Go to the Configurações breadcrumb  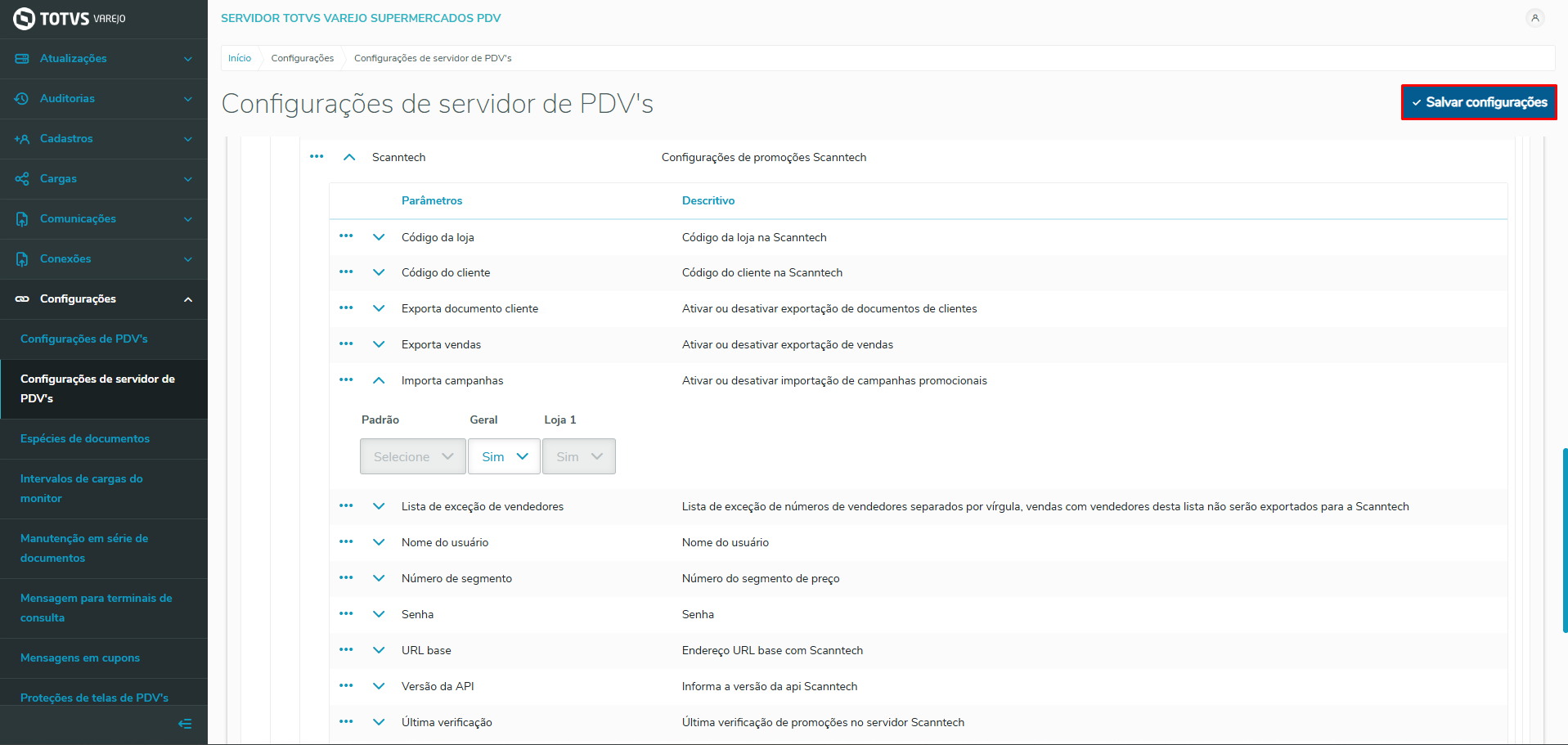click(x=303, y=58)
